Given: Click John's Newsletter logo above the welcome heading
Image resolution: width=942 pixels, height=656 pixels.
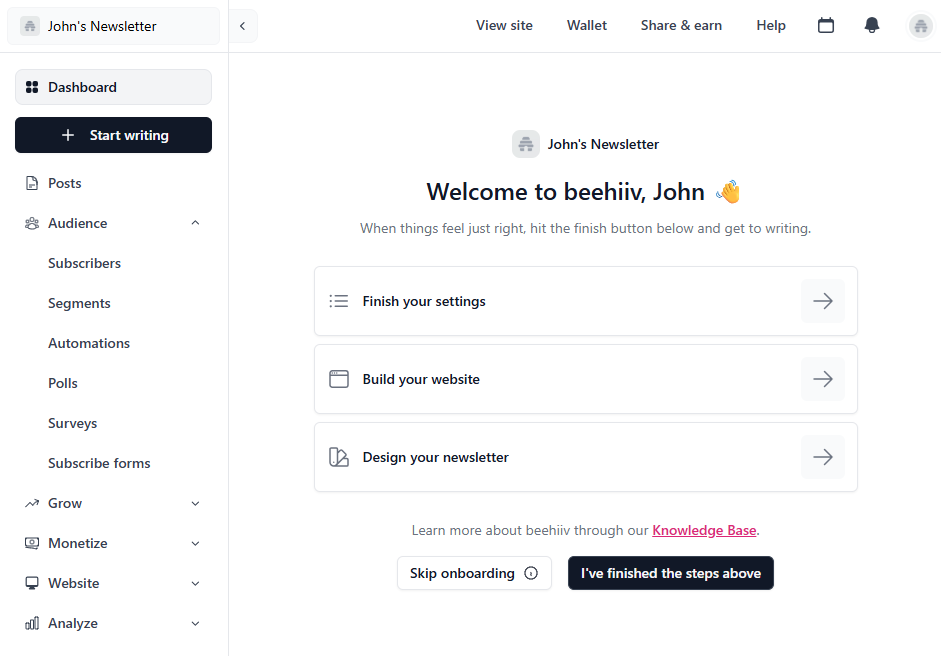Looking at the screenshot, I should (526, 144).
